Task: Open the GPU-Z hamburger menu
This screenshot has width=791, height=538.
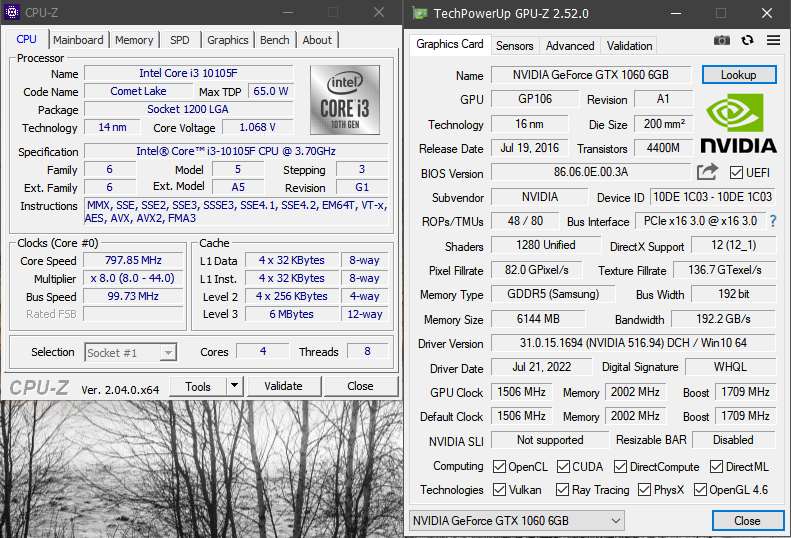Action: pos(773,40)
